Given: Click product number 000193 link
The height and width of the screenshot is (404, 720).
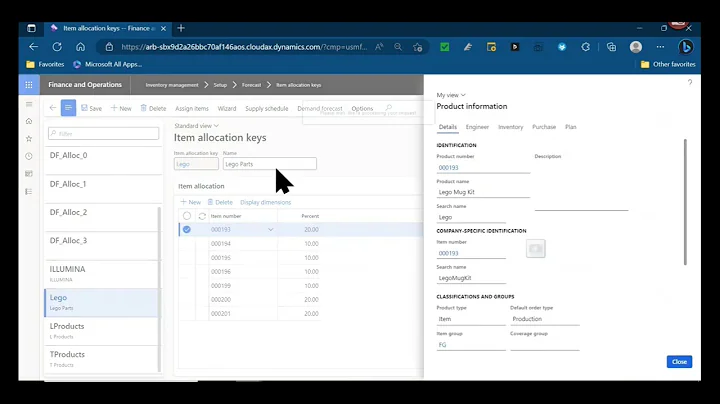Looking at the screenshot, I should coord(448,168).
